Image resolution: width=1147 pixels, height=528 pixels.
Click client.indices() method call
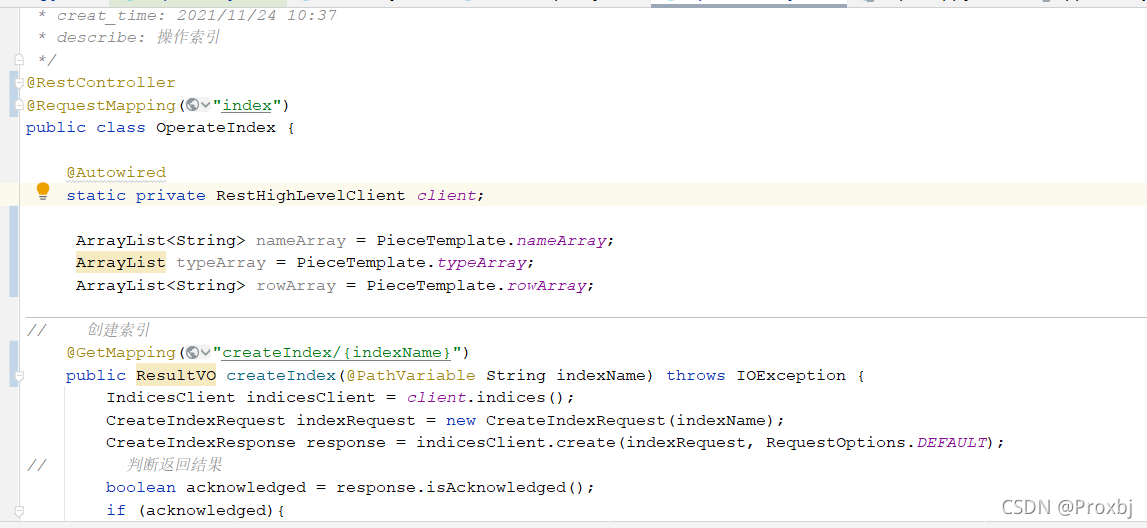click(486, 398)
